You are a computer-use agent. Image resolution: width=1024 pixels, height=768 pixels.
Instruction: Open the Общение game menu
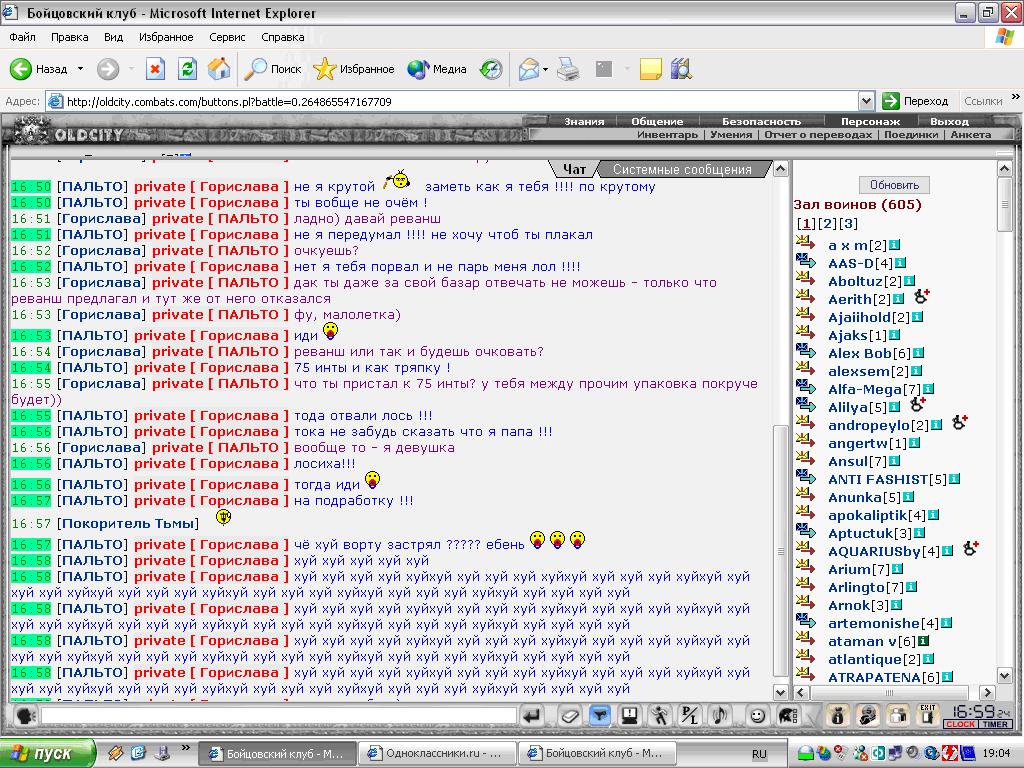(x=657, y=121)
